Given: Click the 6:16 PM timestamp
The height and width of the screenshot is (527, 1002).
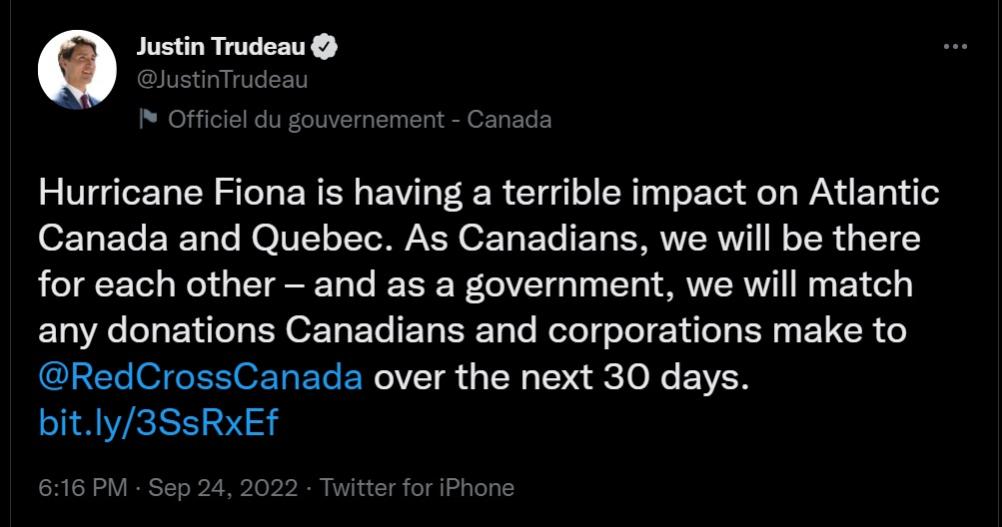Looking at the screenshot, I should 82,488.
